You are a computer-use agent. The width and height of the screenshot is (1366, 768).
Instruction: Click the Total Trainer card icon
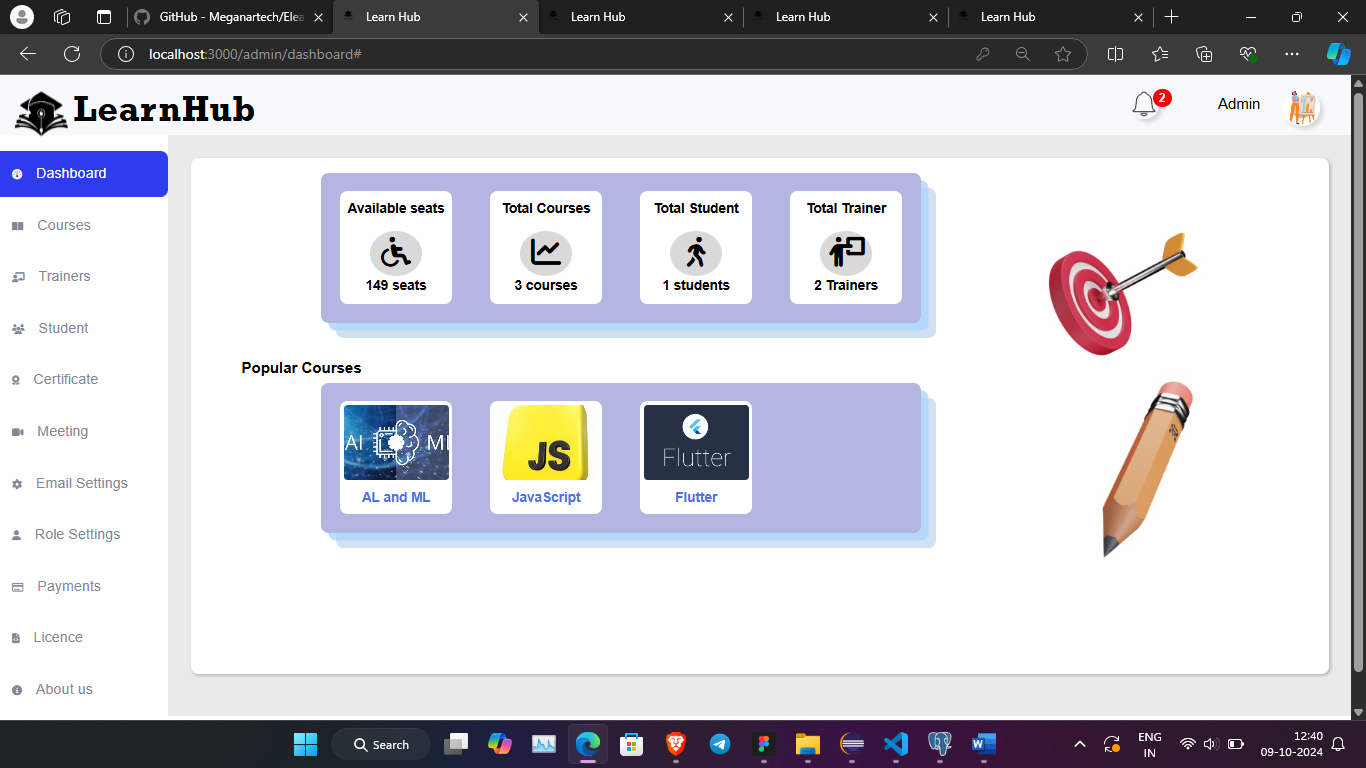[x=845, y=253]
